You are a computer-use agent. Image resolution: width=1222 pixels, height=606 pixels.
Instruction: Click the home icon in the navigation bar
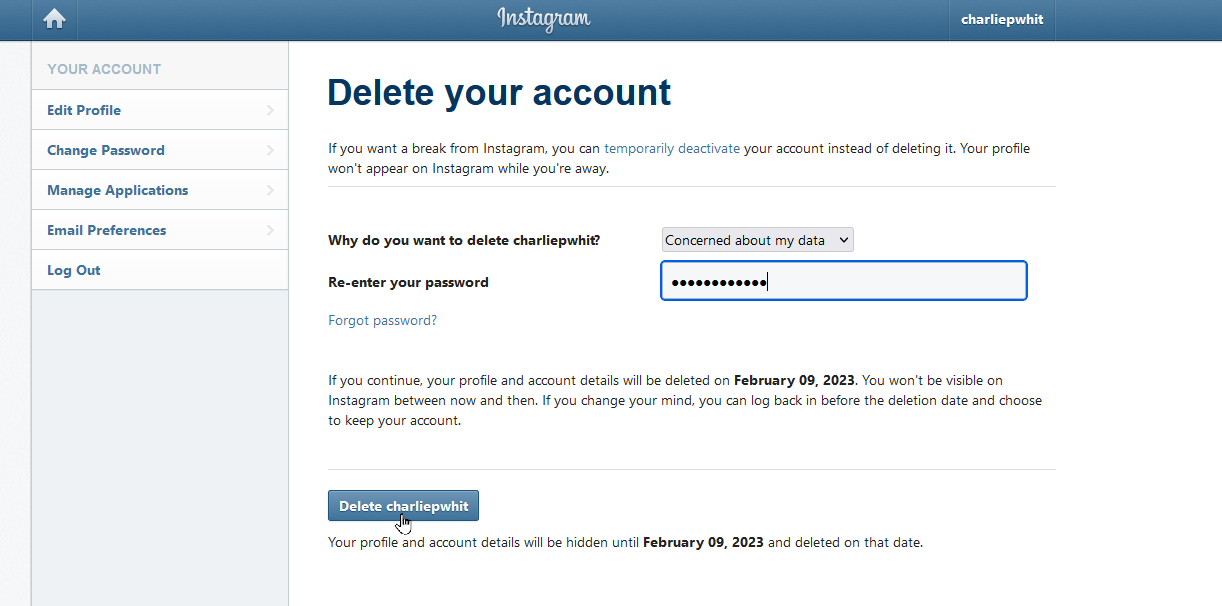[x=54, y=19]
